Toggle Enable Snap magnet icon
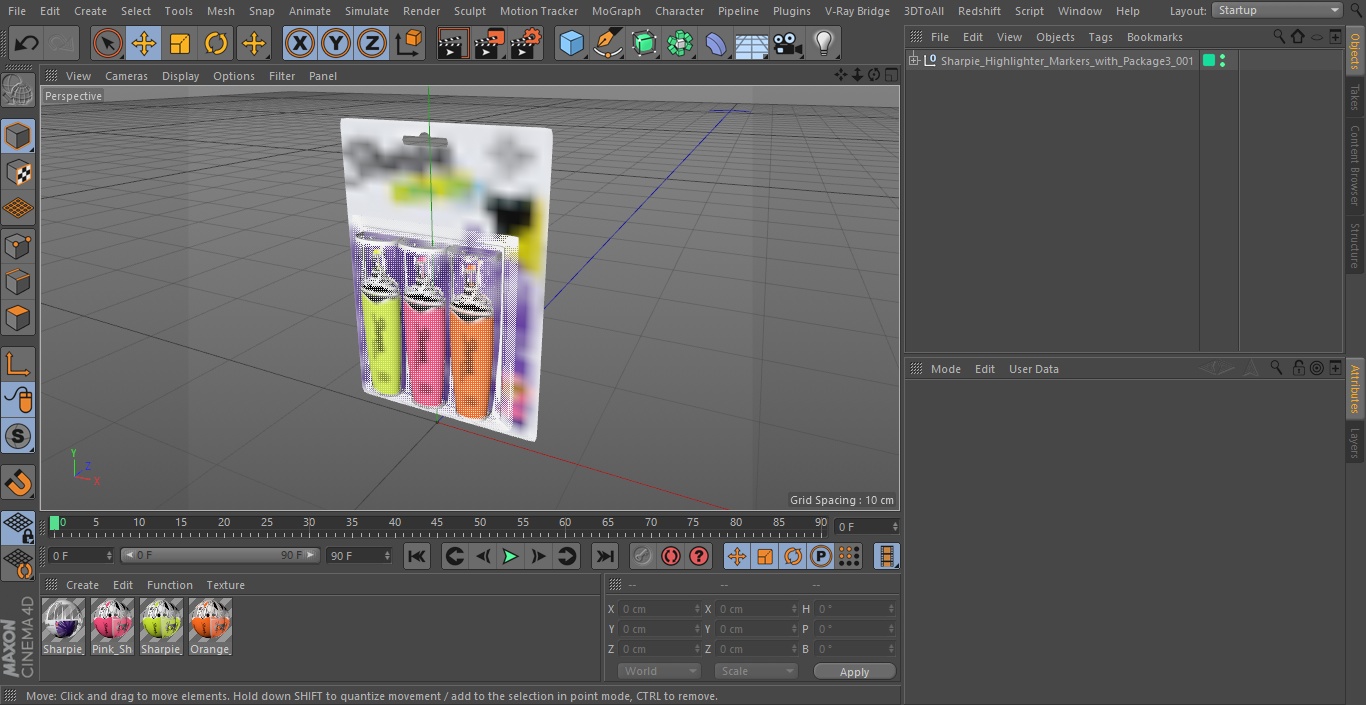The height and width of the screenshot is (705, 1366). (18, 484)
